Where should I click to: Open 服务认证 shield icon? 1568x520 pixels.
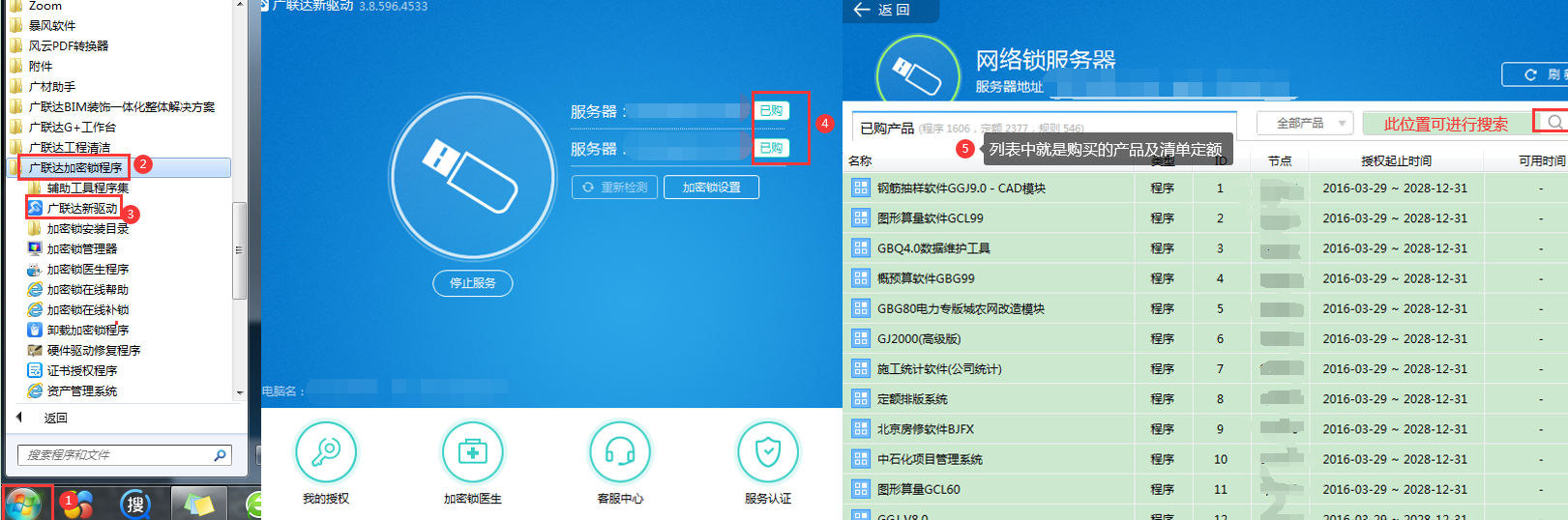coord(768,451)
